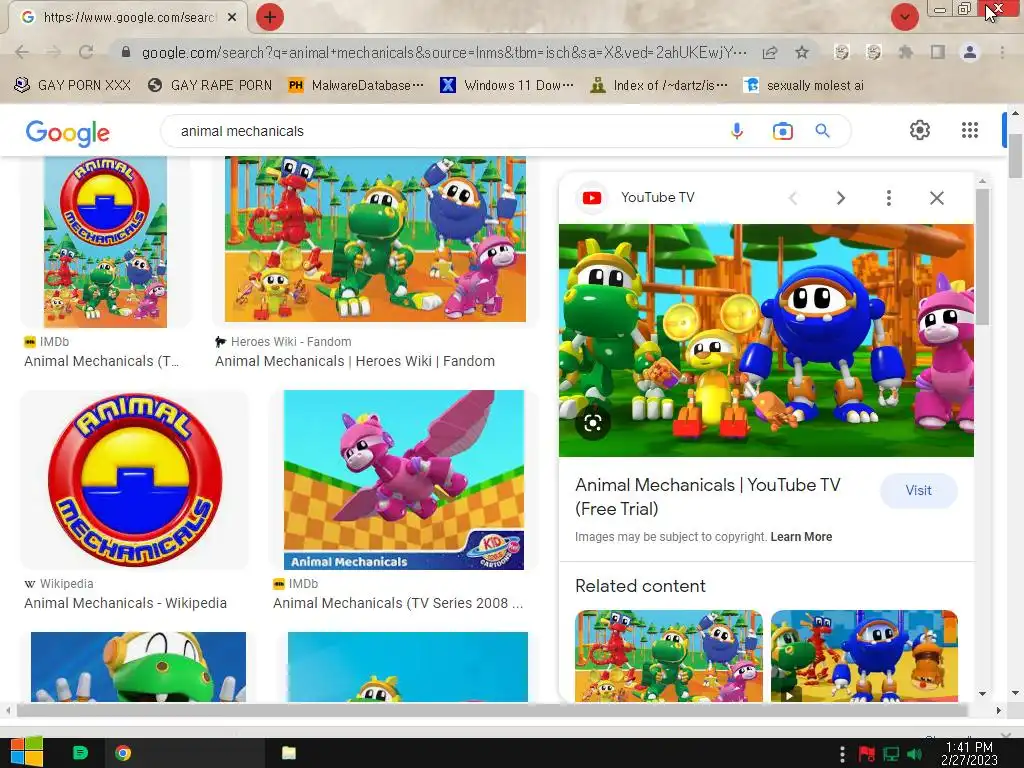Go forward to the next page
Image resolution: width=1024 pixels, height=768 pixels.
54,52
